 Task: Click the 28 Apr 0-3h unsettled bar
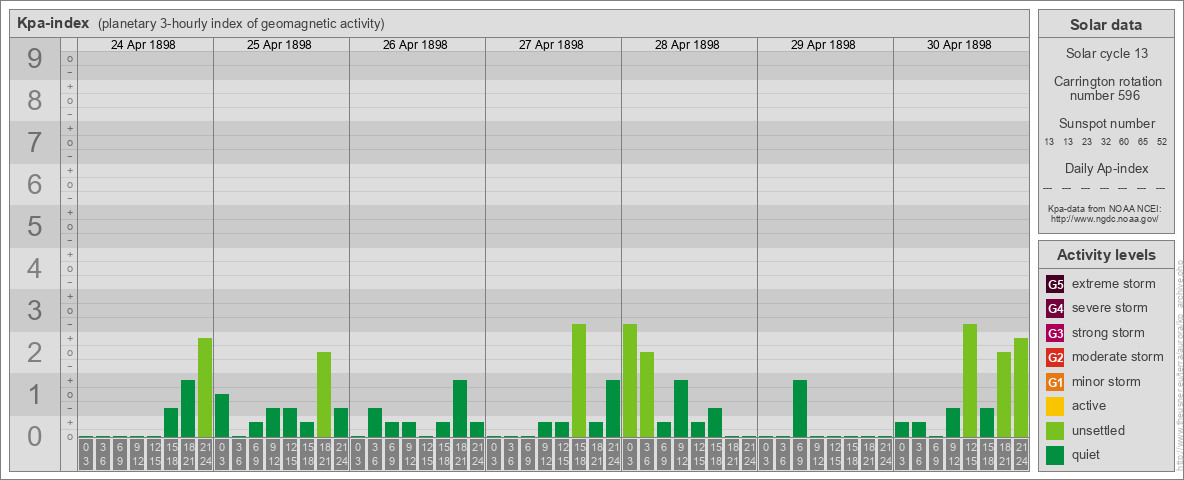[x=630, y=381]
